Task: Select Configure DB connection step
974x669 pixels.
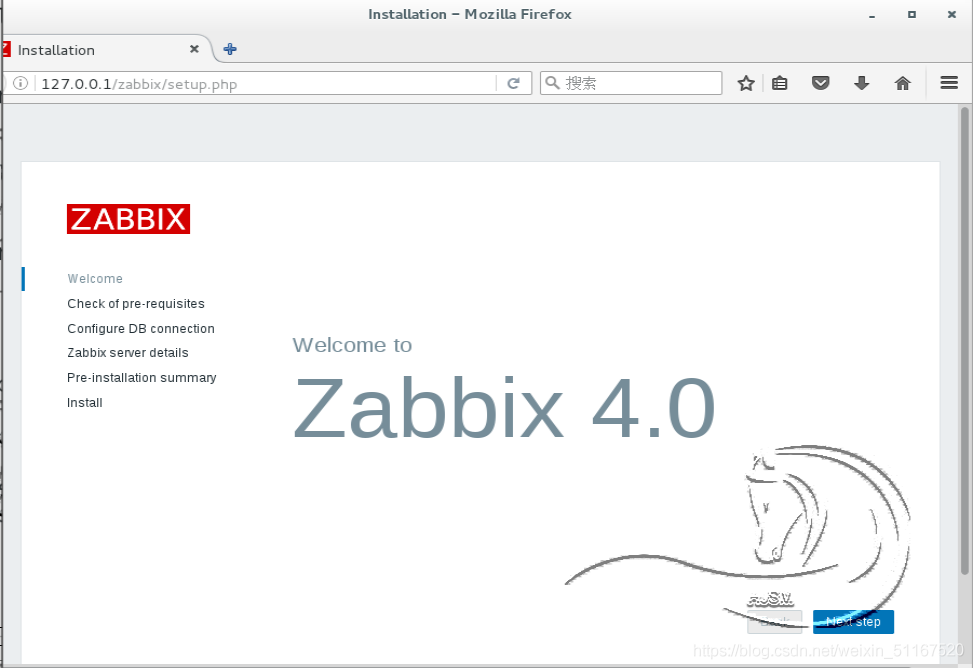Action: (x=141, y=329)
